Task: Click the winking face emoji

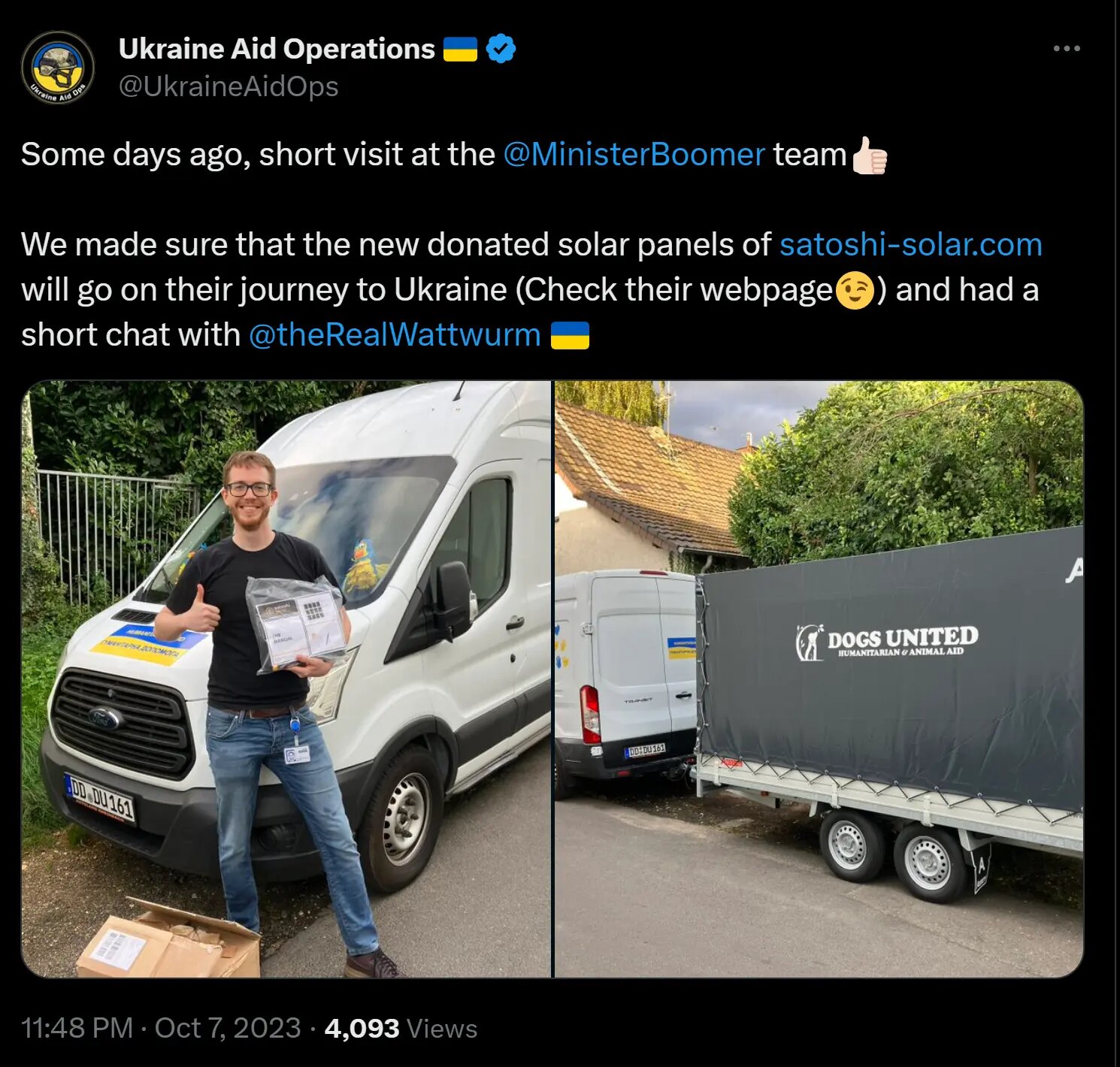Action: 855,291
